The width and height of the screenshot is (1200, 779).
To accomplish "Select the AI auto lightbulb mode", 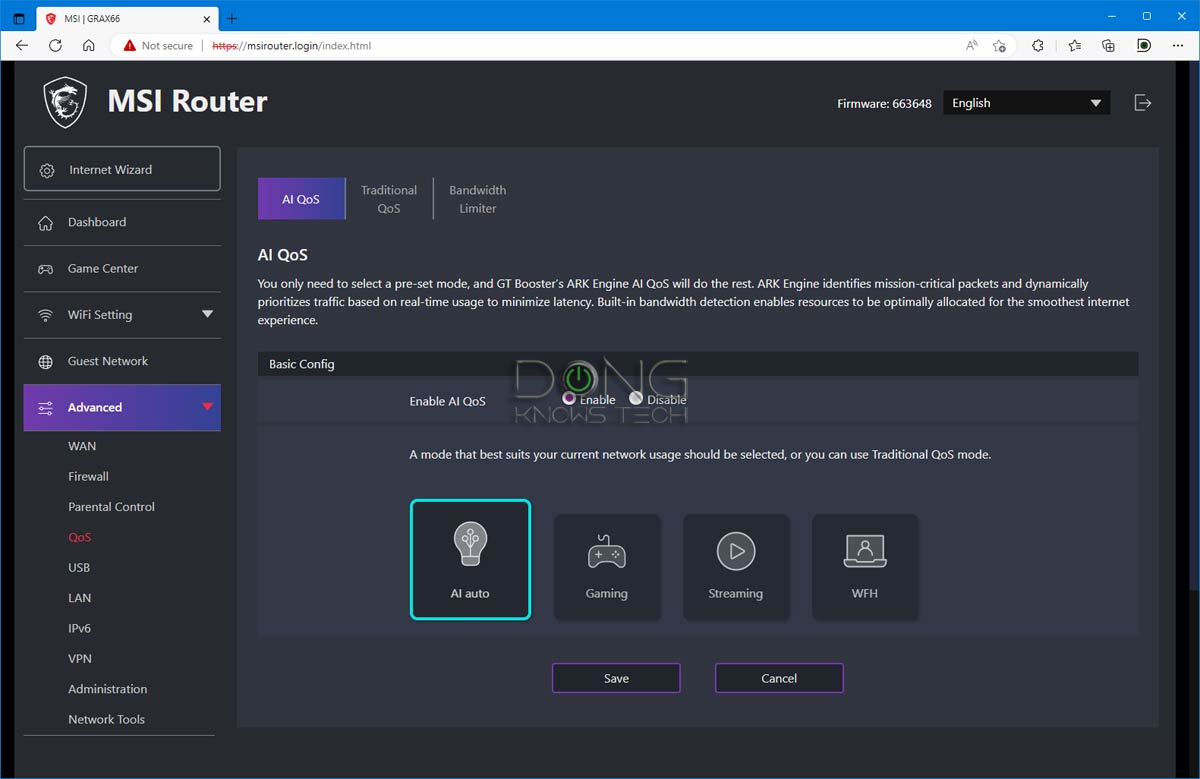I will pyautogui.click(x=470, y=560).
